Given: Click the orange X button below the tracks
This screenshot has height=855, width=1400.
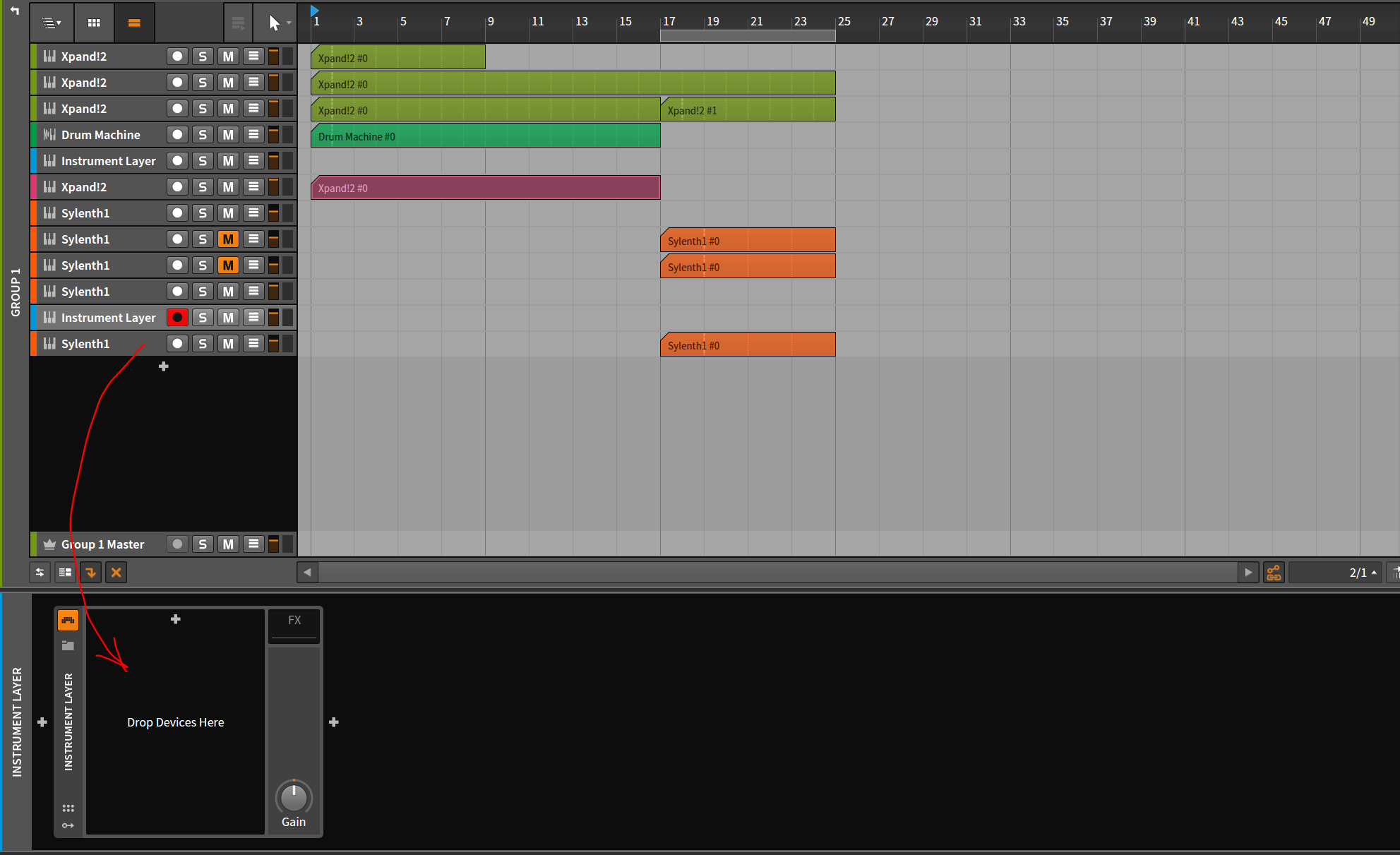Looking at the screenshot, I should 116,573.
